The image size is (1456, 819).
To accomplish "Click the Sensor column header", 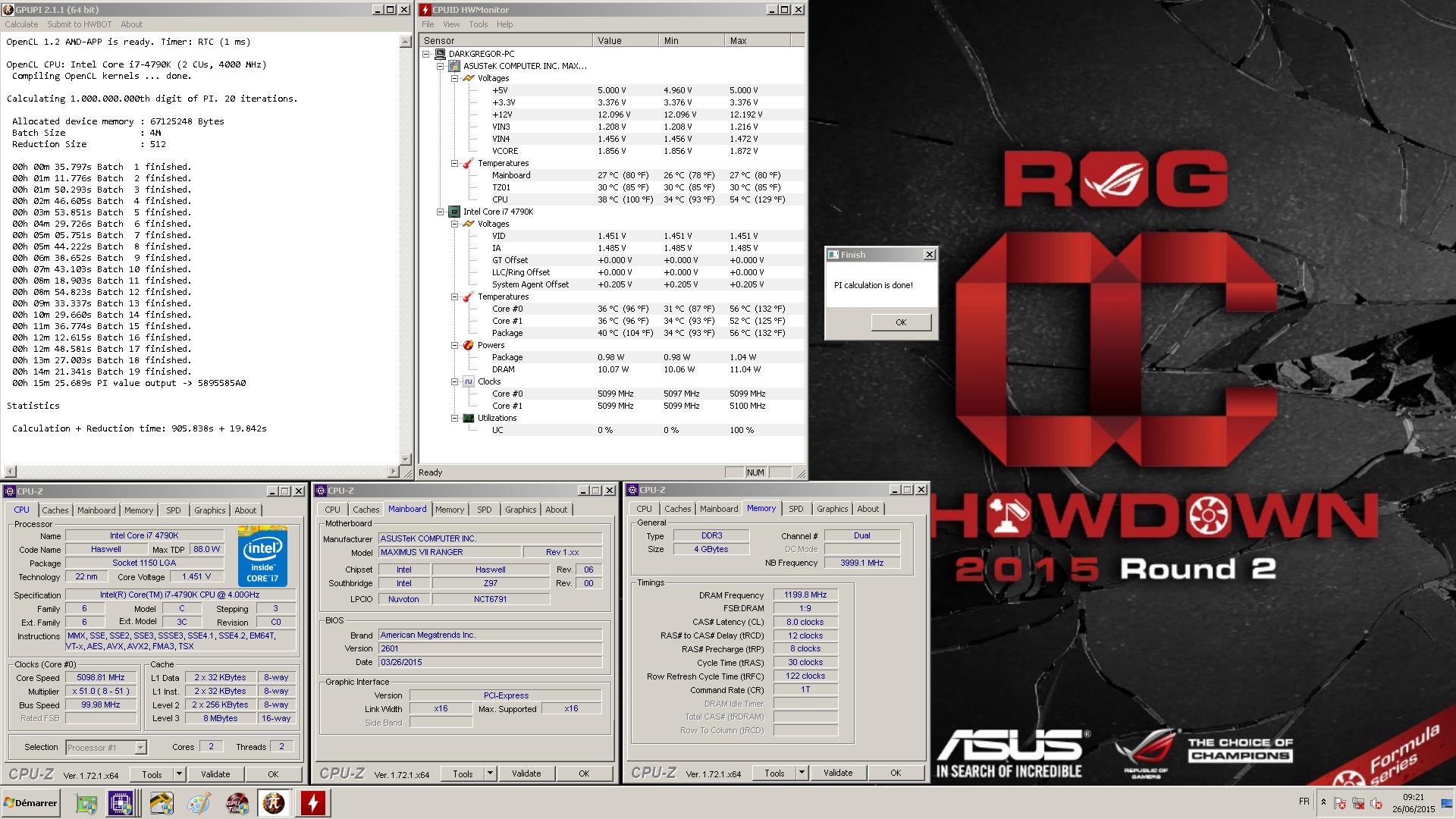I will coord(507,40).
